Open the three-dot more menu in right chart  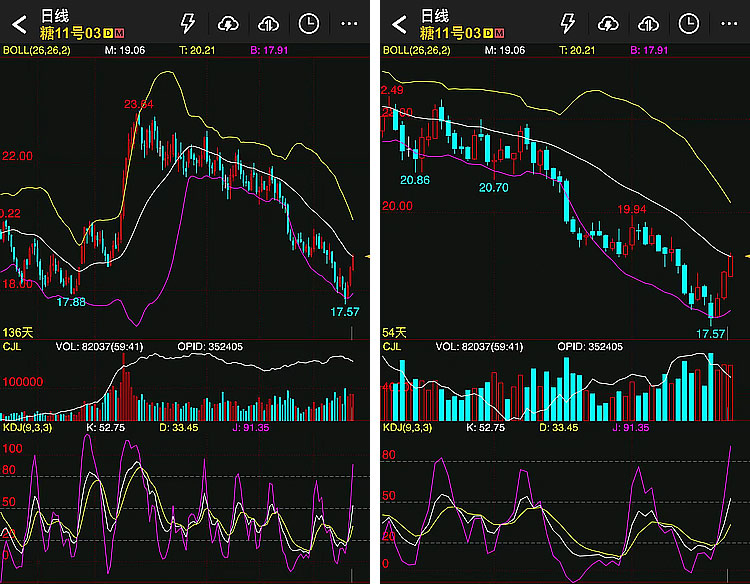729,23
